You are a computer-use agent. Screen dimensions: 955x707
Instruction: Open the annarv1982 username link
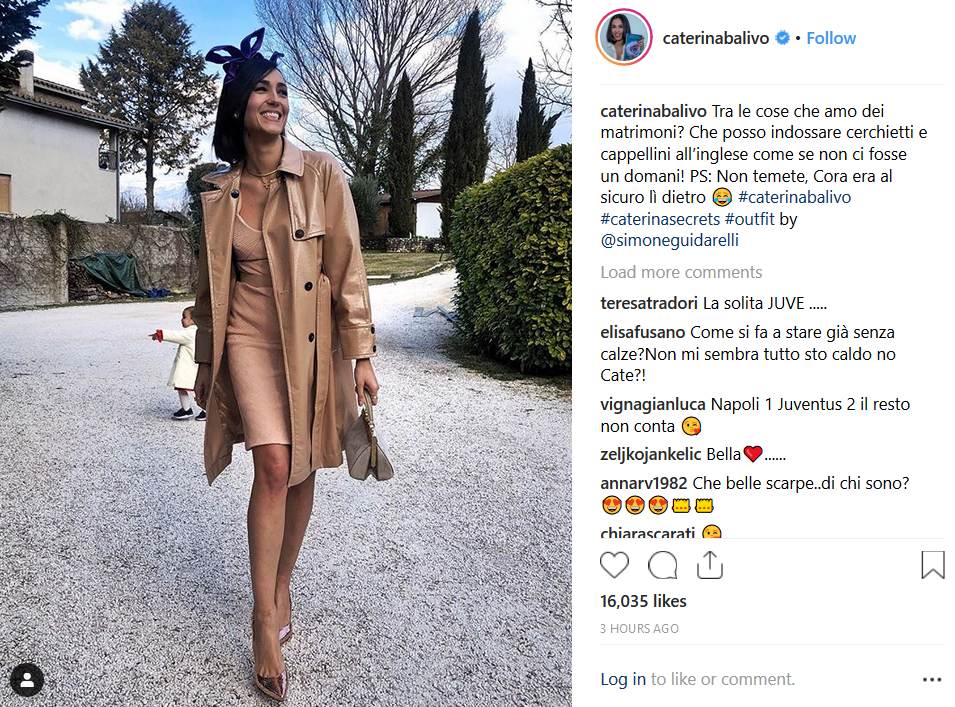pyautogui.click(x=644, y=484)
